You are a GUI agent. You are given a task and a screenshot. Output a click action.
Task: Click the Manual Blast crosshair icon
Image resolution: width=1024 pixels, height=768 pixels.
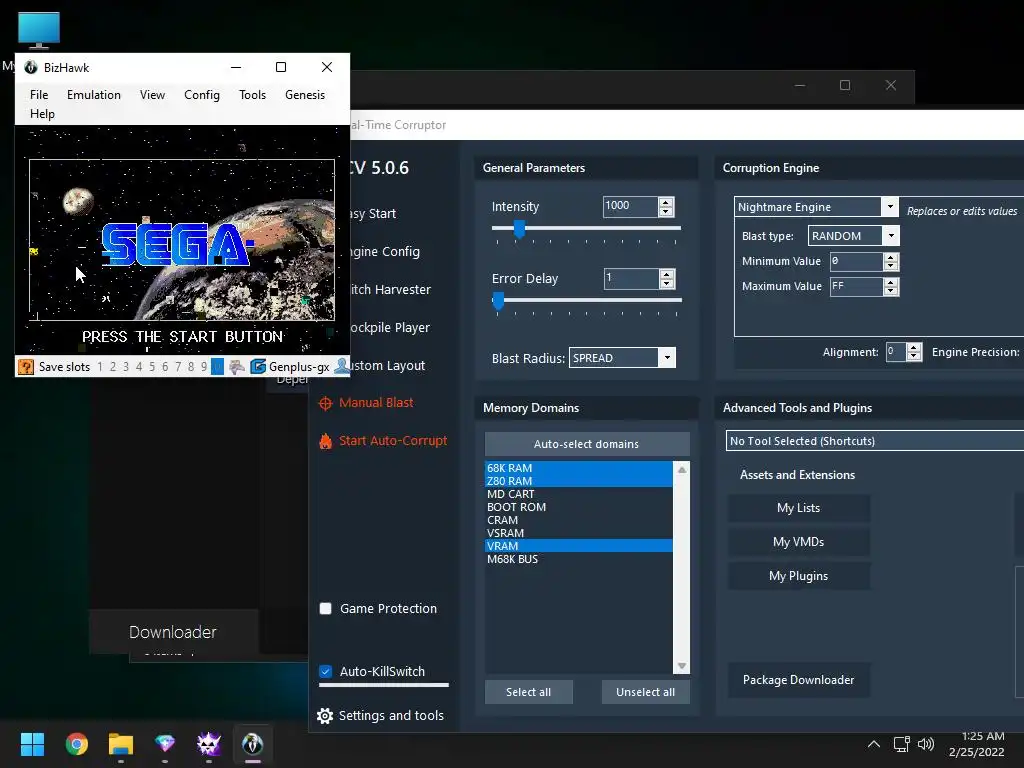point(325,403)
